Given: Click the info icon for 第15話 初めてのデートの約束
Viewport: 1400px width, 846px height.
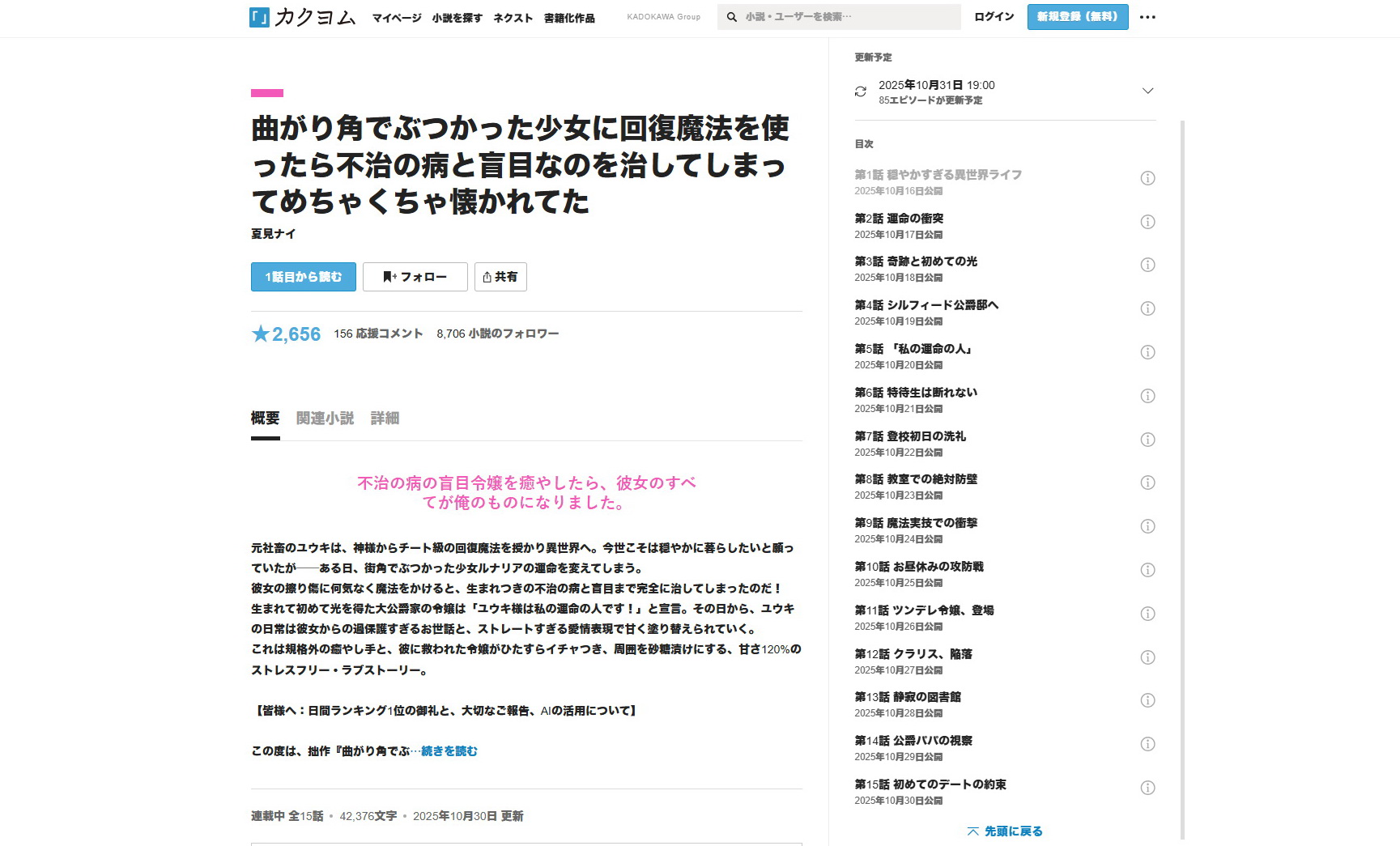Looking at the screenshot, I should pos(1147,788).
